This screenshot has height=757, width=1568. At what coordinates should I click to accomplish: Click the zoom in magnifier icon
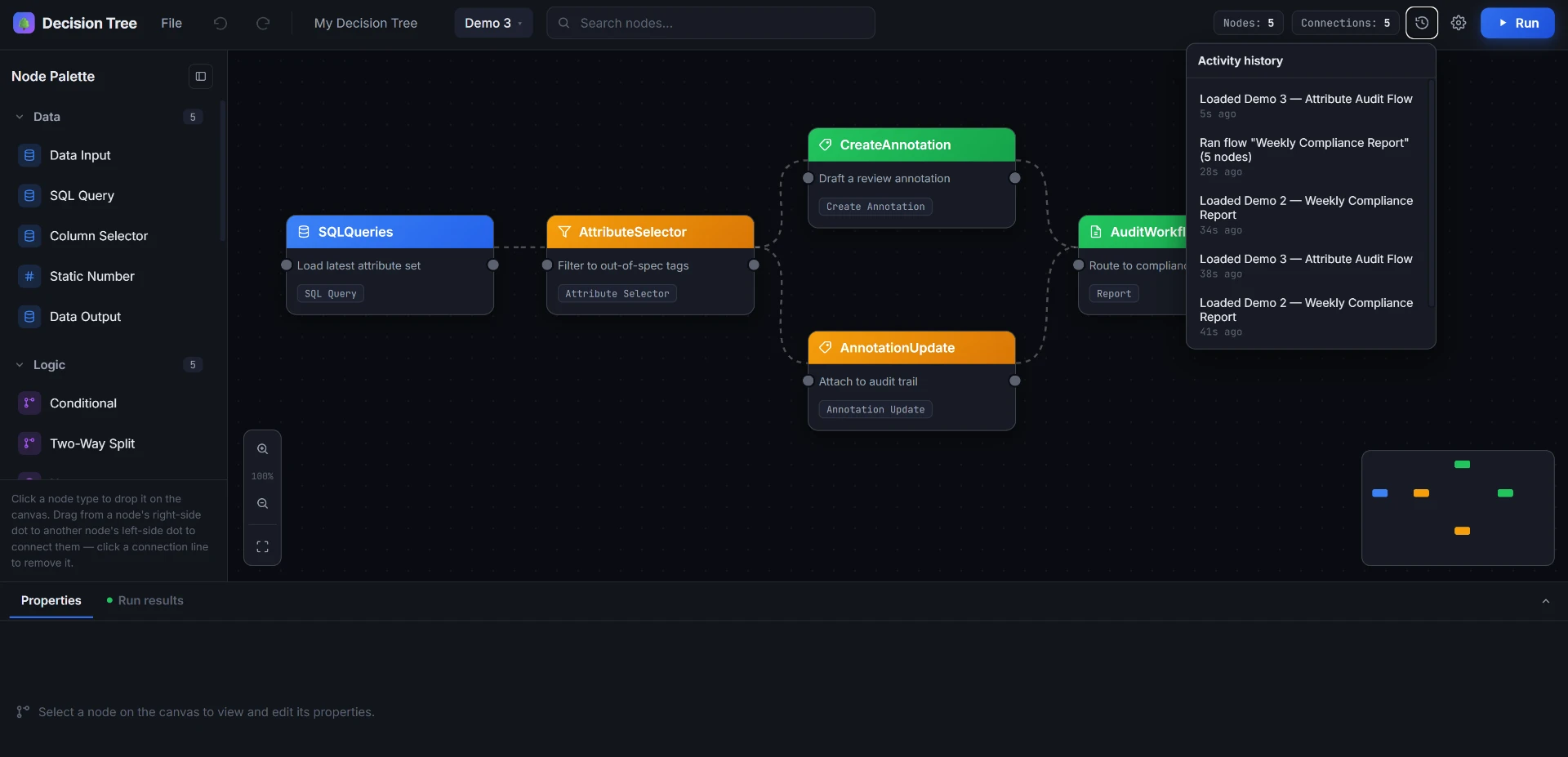coord(262,449)
